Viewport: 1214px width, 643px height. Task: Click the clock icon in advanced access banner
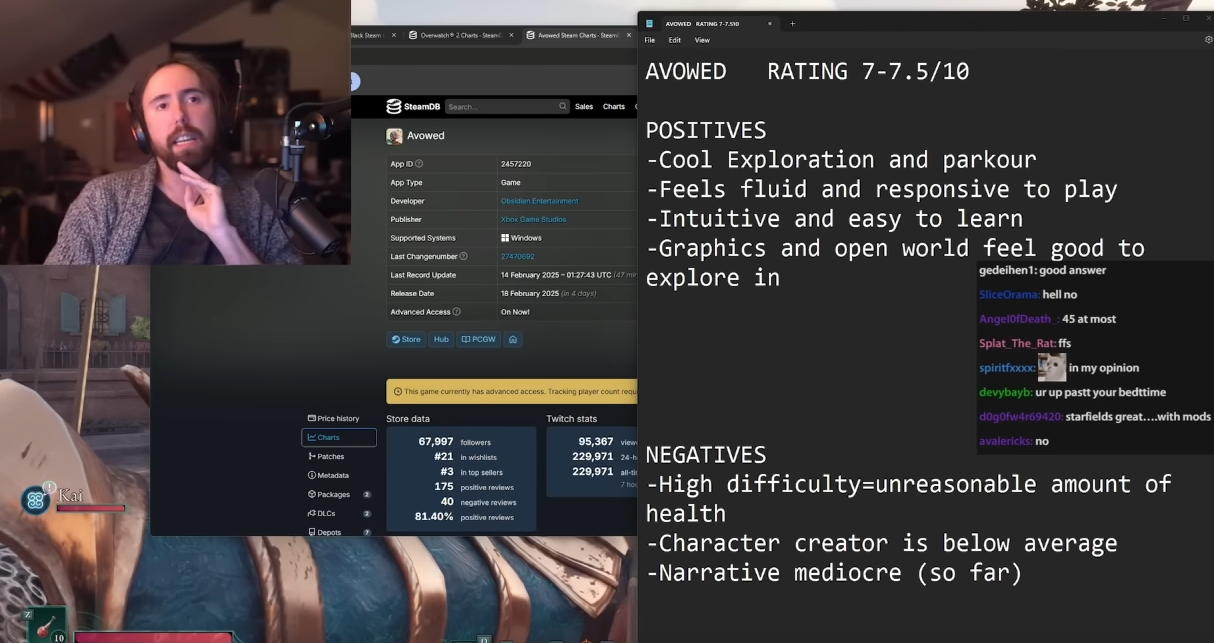tap(398, 392)
